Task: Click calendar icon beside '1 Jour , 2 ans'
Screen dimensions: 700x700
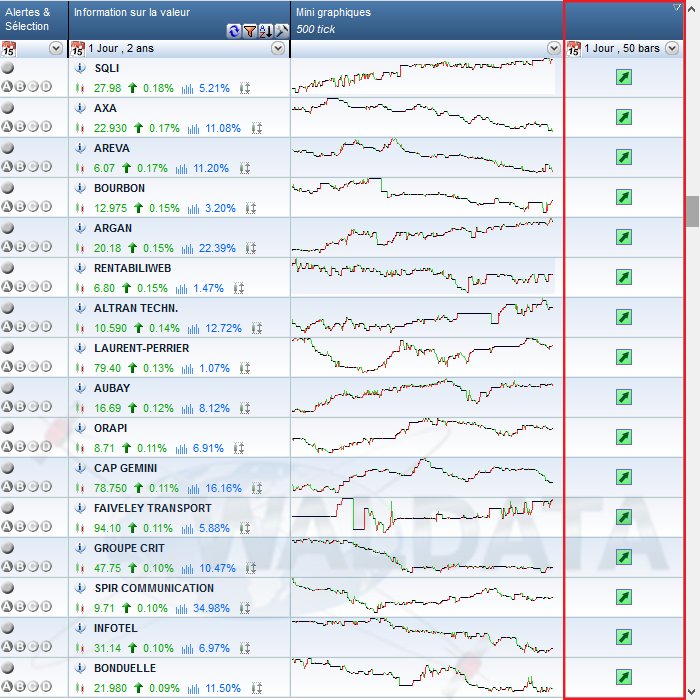Action: tap(78, 48)
